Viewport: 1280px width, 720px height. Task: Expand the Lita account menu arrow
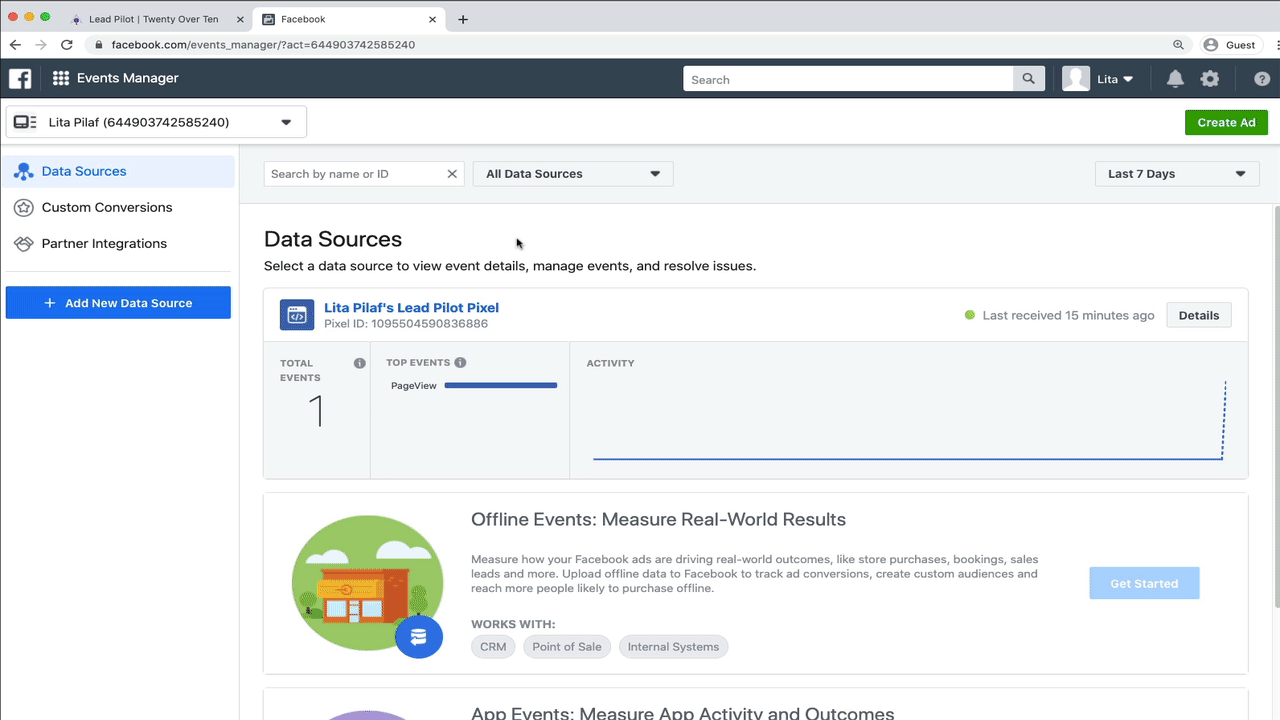click(1129, 79)
